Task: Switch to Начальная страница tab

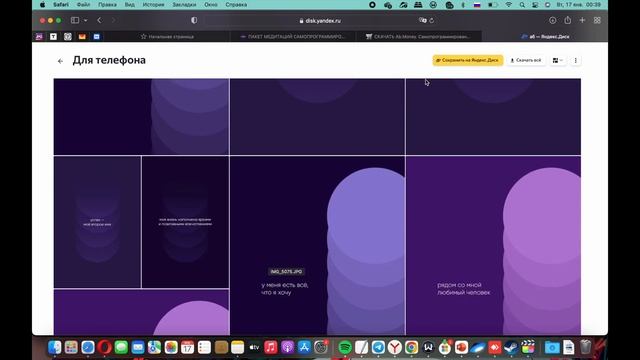Action: [x=167, y=36]
